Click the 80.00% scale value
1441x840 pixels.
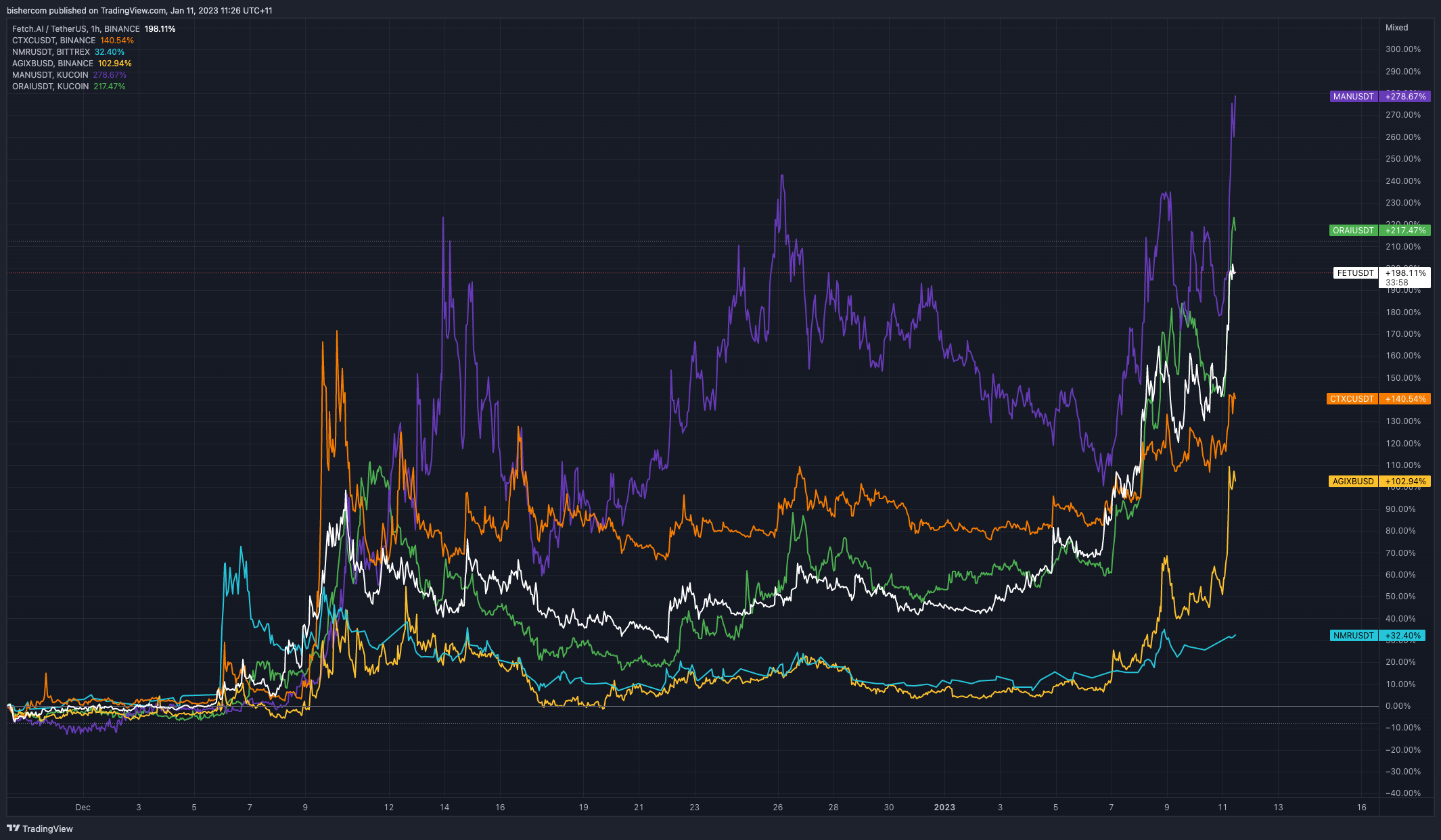point(1400,531)
